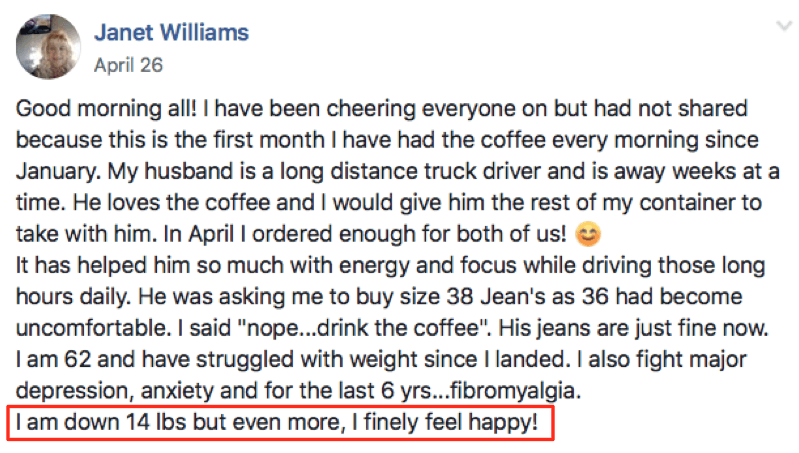799x453 pixels.
Task: Click the smiling face emoji
Action: tap(588, 234)
